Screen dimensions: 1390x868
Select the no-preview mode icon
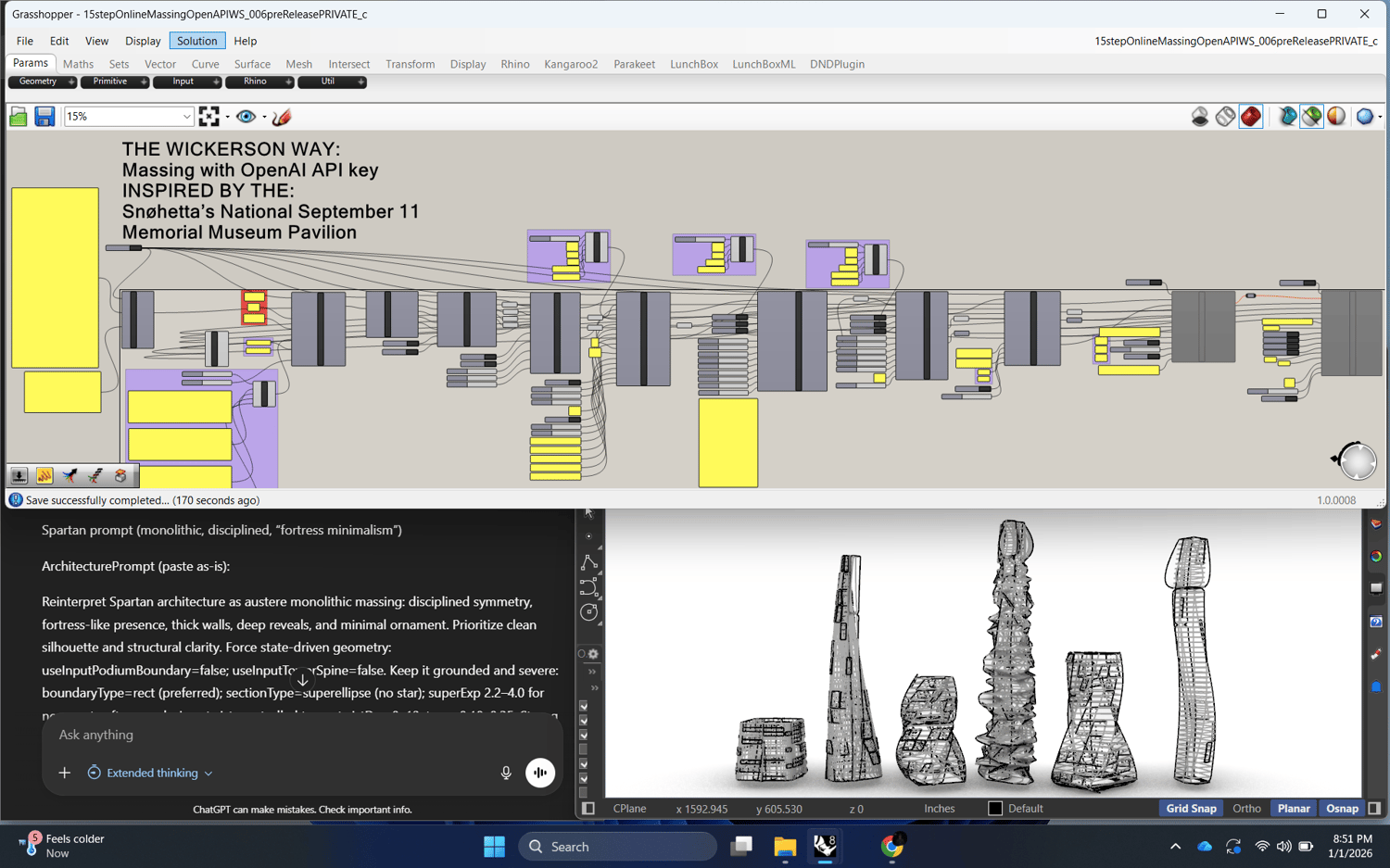pos(1200,117)
